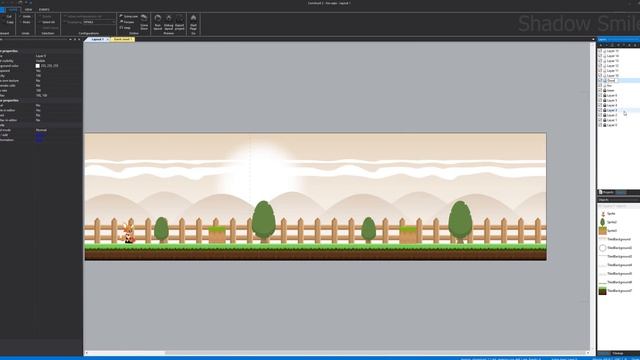Image resolution: width=640 pixels, height=360 pixels.
Task: Click the layer name edit field
Action: [x=612, y=80]
